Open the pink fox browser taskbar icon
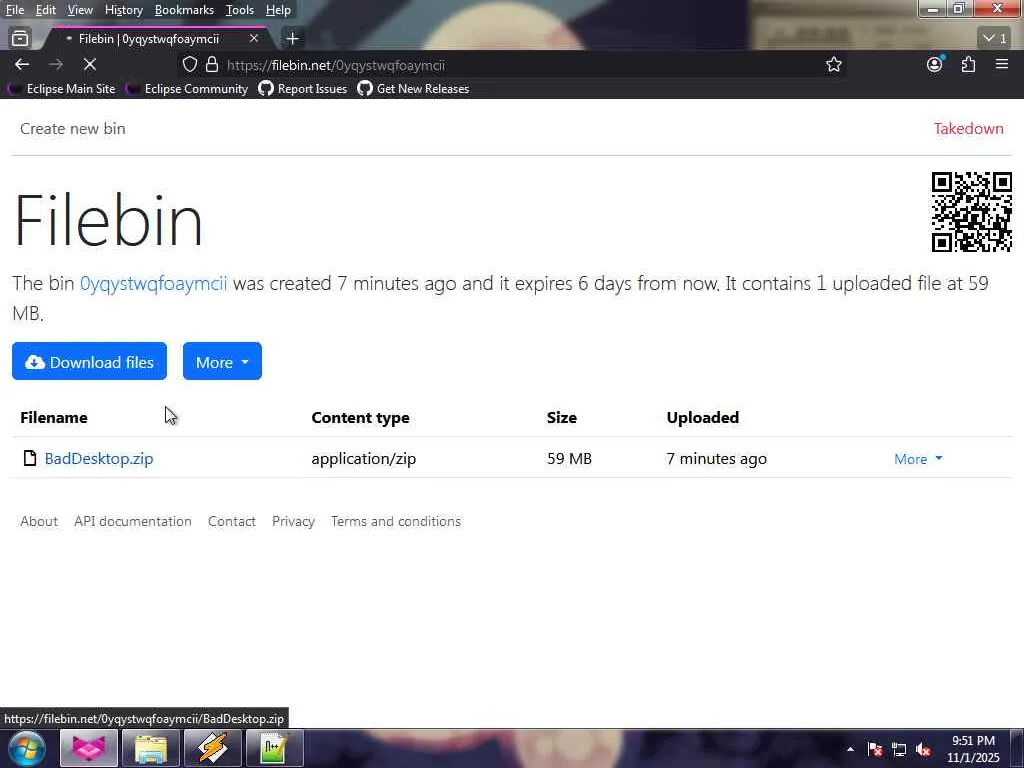1024x768 pixels. click(x=88, y=748)
